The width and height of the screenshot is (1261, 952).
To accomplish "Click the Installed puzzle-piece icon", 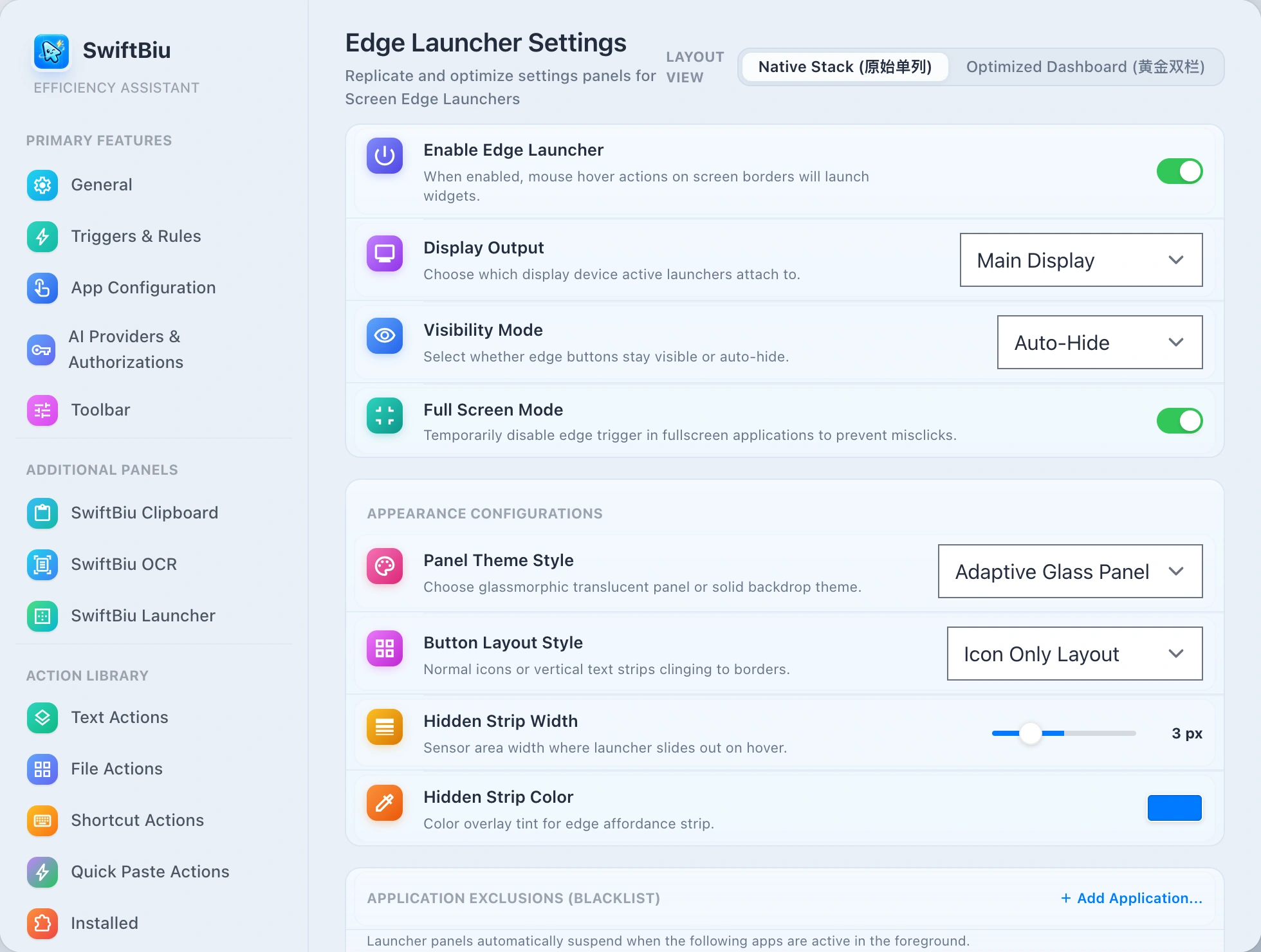I will coord(42,924).
